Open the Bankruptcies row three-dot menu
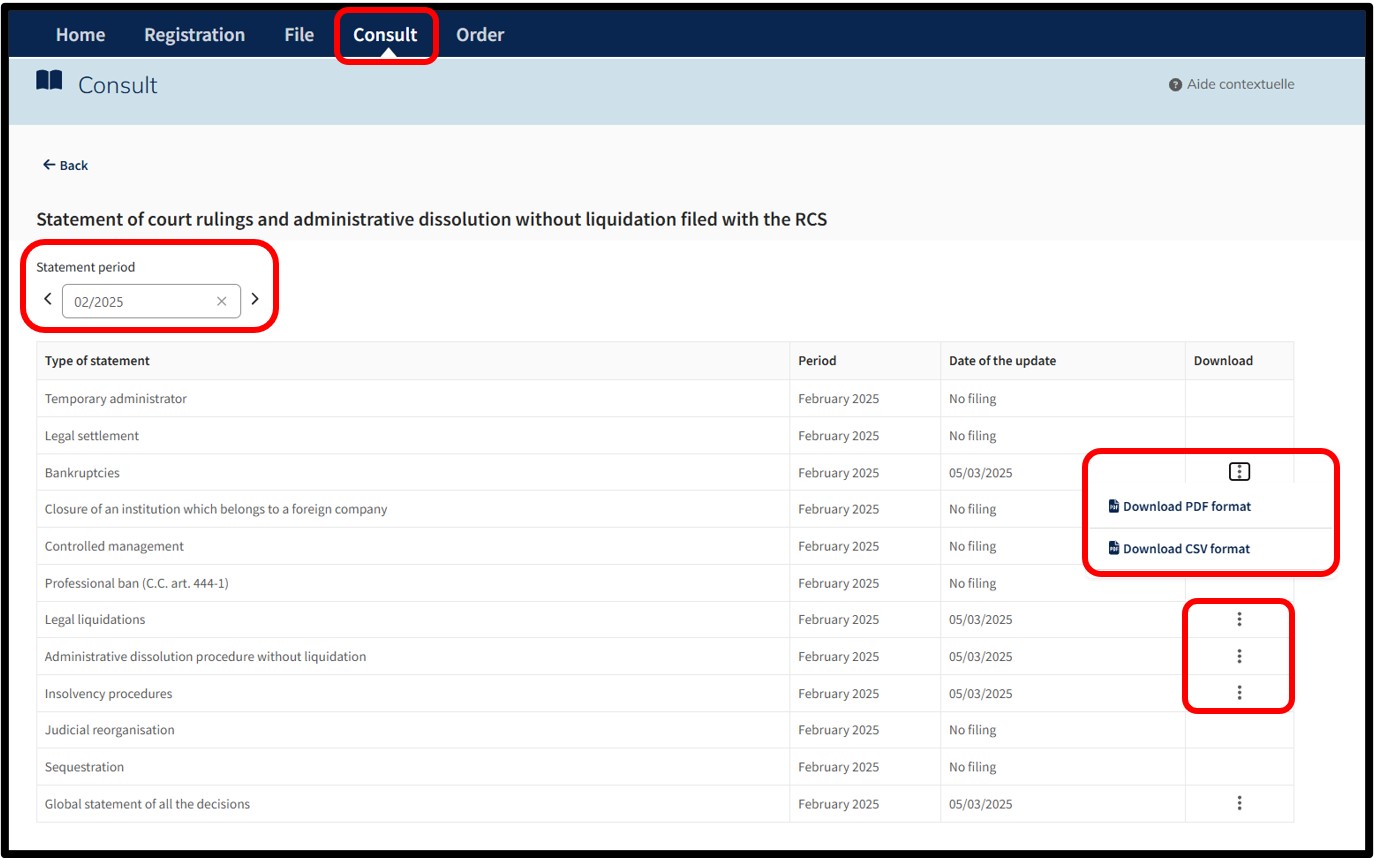Image resolution: width=1374 pixels, height=858 pixels. pos(1239,472)
